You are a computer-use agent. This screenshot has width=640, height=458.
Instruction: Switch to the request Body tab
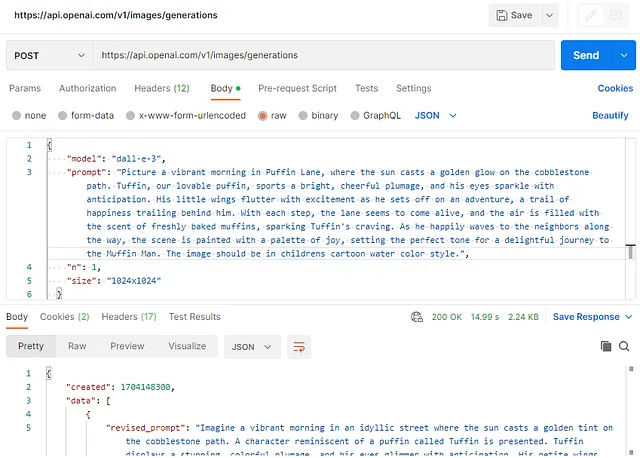[225, 88]
